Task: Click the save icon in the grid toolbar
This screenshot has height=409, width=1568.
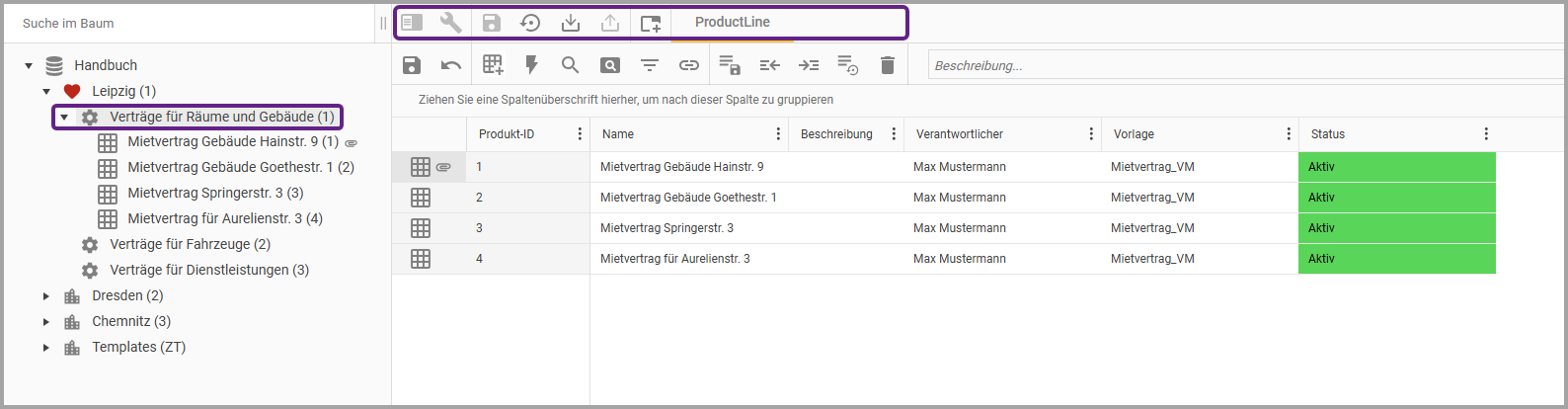Action: click(412, 65)
